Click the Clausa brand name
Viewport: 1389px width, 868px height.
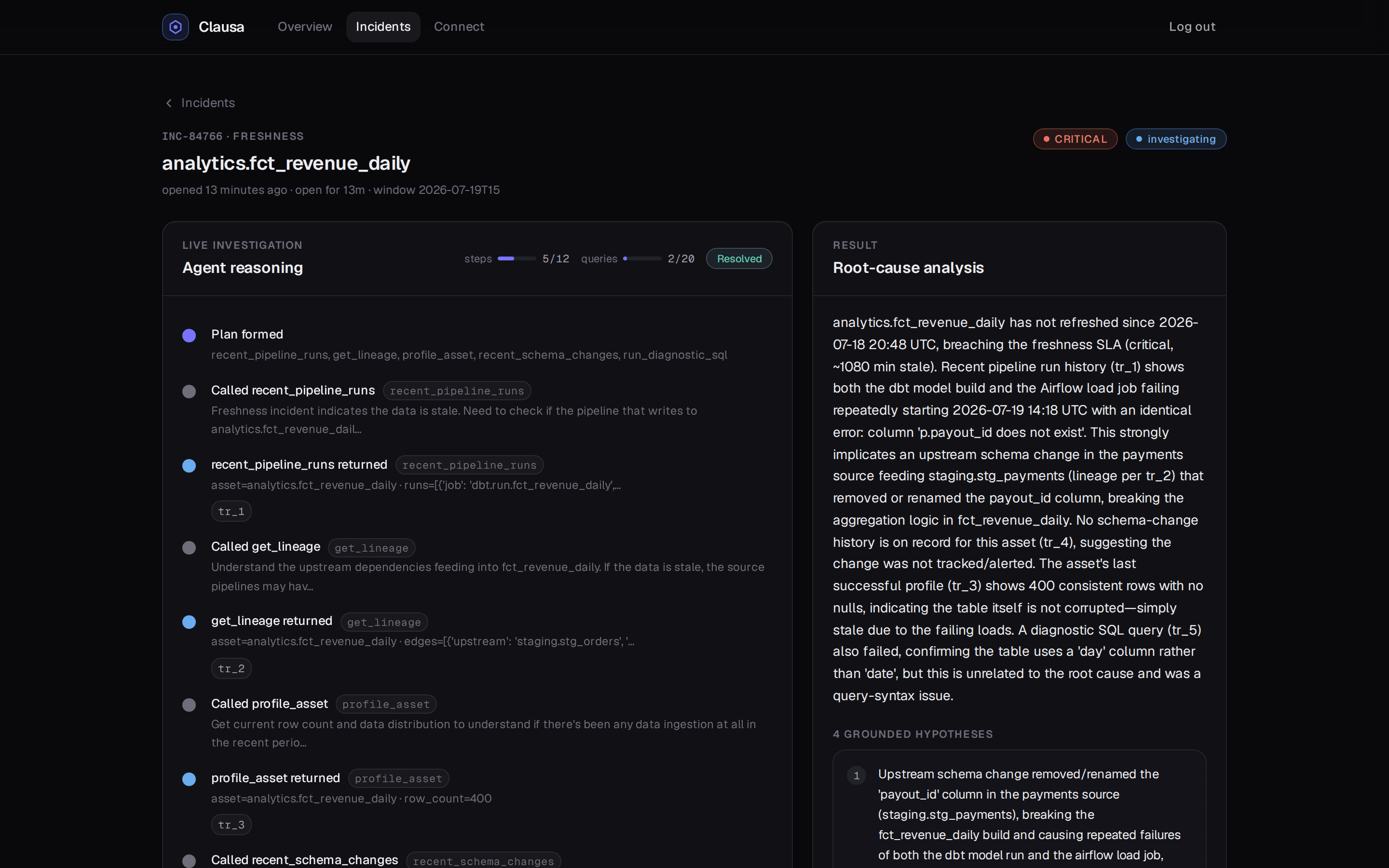click(x=221, y=27)
